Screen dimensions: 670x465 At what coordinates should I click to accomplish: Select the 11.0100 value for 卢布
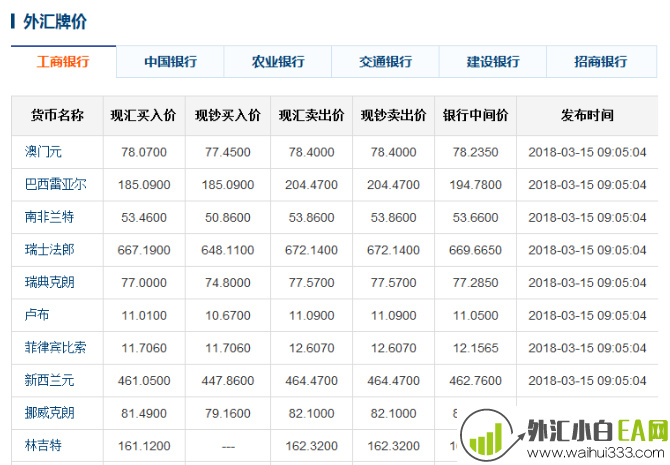(x=144, y=315)
